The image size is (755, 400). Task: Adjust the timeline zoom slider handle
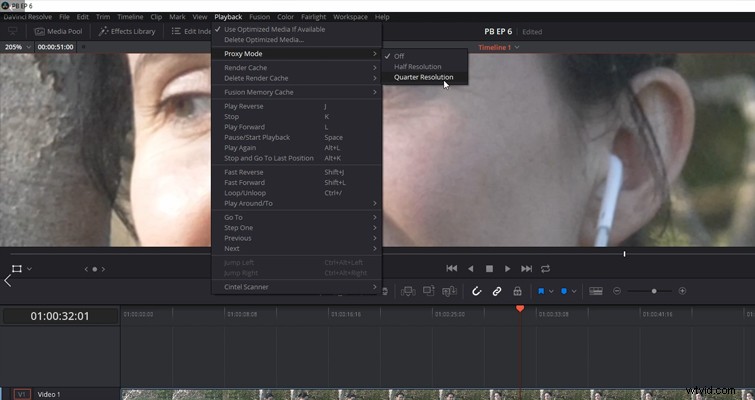pyautogui.click(x=654, y=291)
